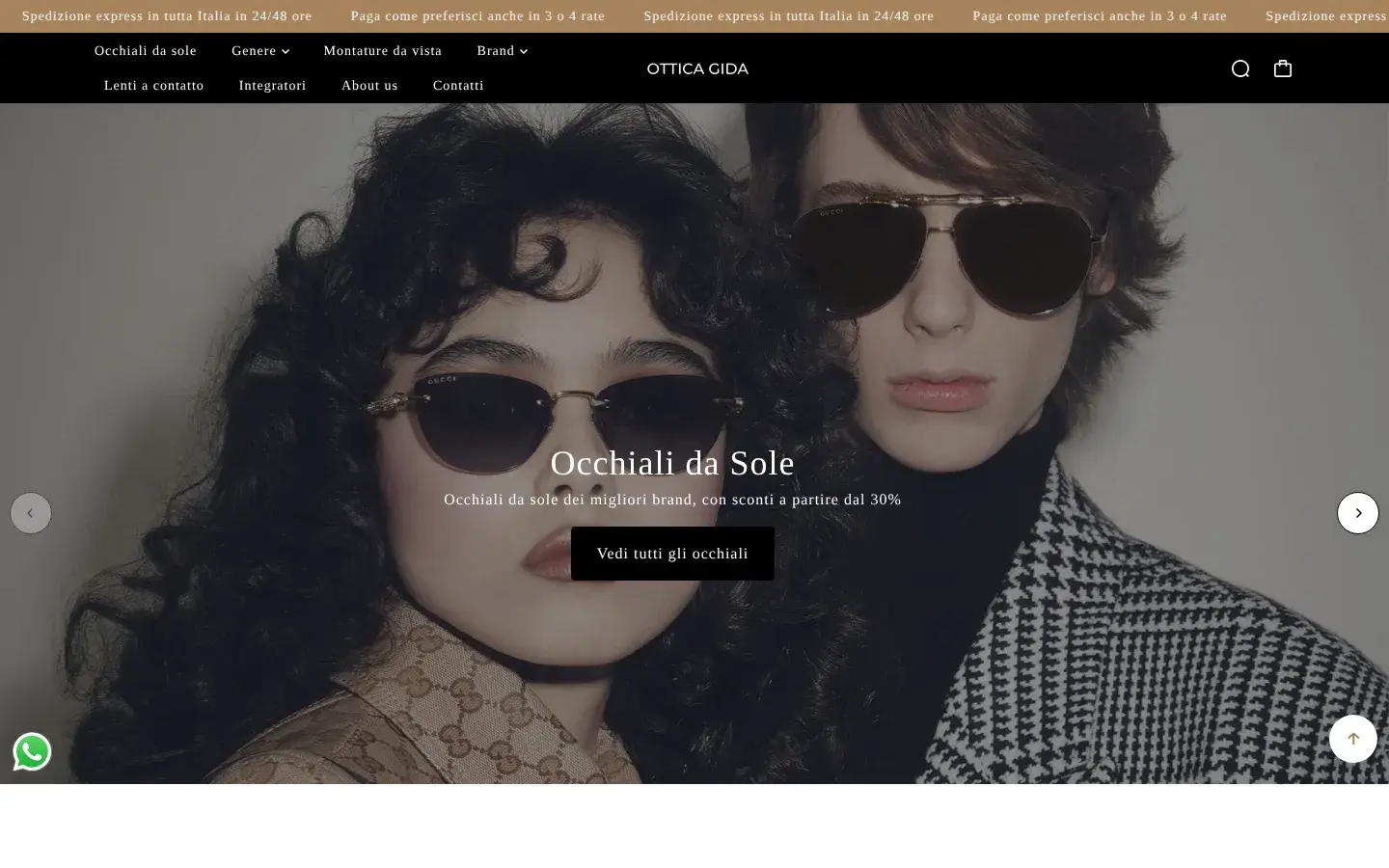The width and height of the screenshot is (1389, 868).
Task: Open Montature da vista menu item
Action: 383,50
